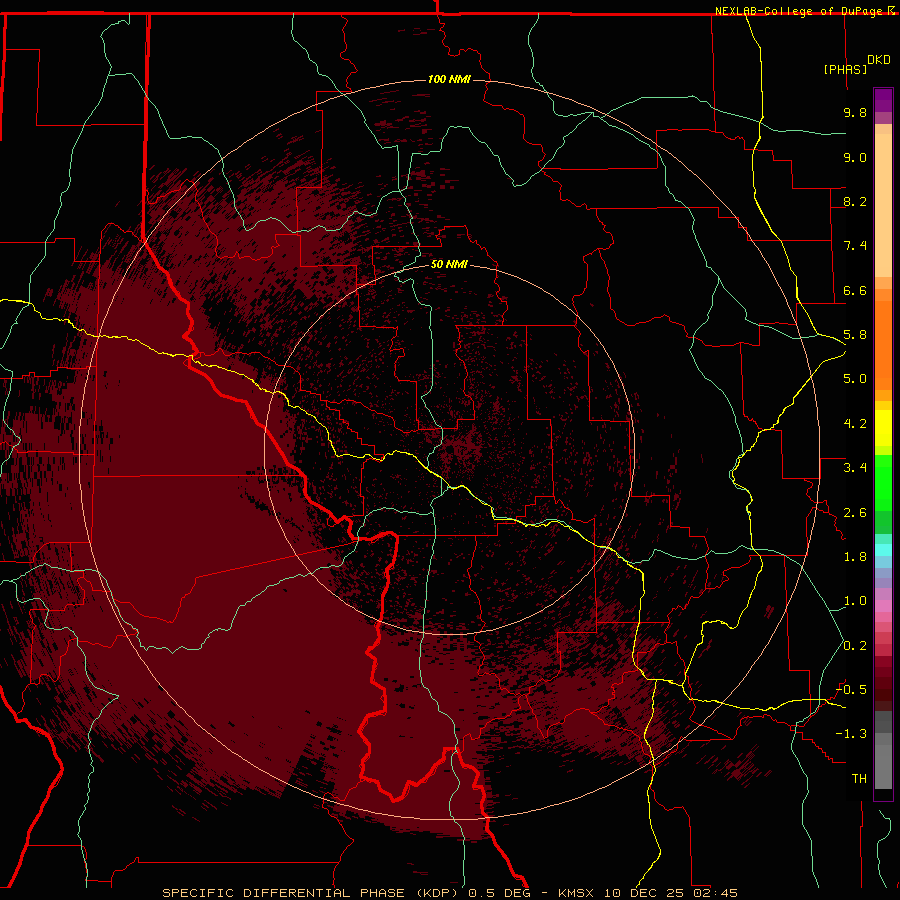The height and width of the screenshot is (900, 900).
Task: Click the yellow band in the color scale
Action: coord(883,428)
